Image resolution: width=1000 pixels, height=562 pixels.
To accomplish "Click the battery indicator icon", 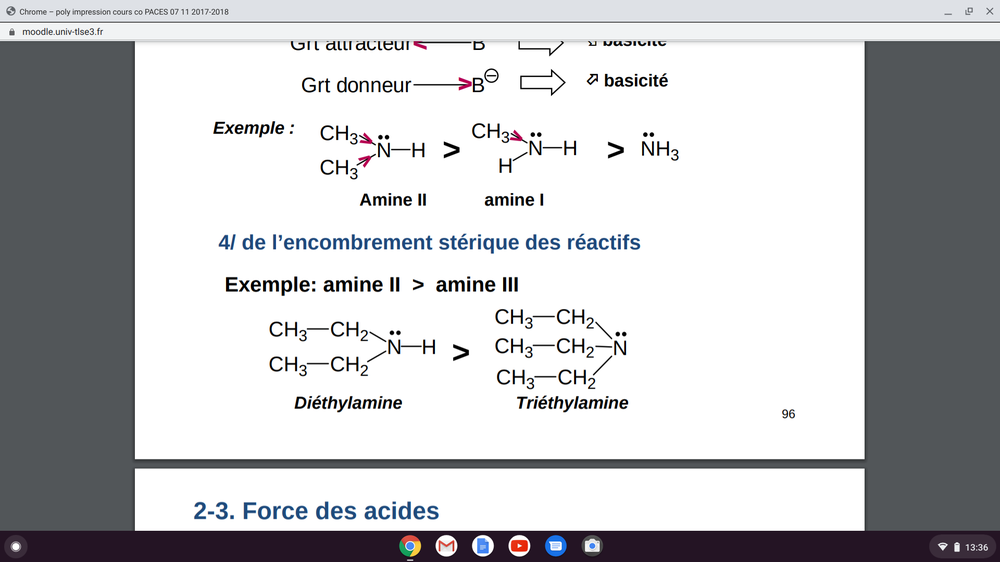I will pyautogui.click(x=956, y=547).
